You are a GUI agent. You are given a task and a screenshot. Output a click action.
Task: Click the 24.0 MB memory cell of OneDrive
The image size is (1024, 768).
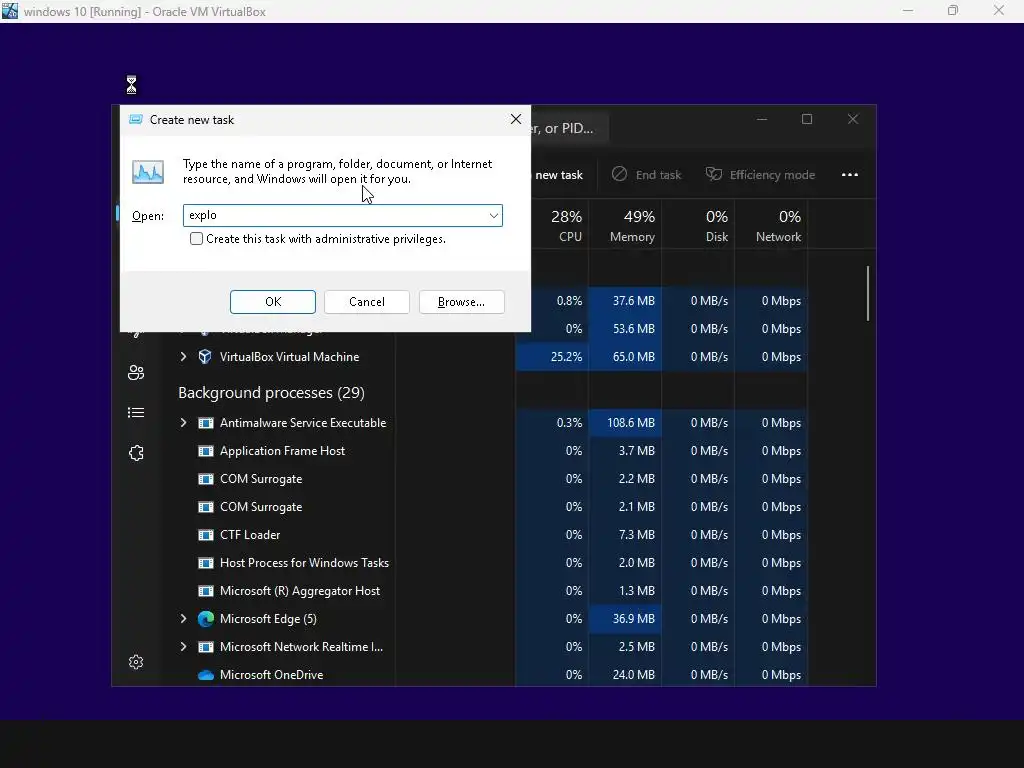(625, 675)
